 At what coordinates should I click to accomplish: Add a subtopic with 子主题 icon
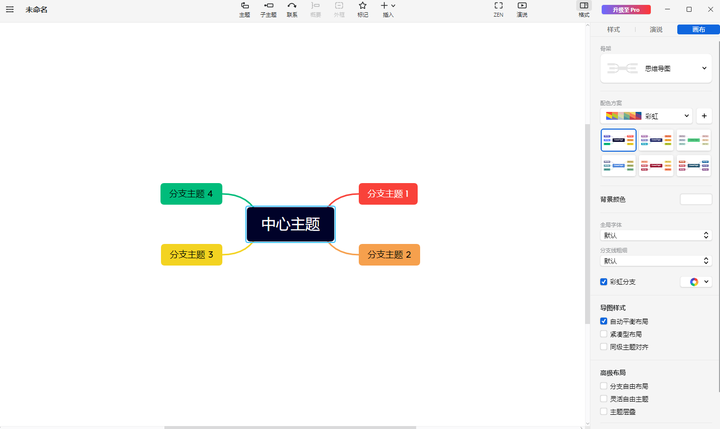(269, 10)
